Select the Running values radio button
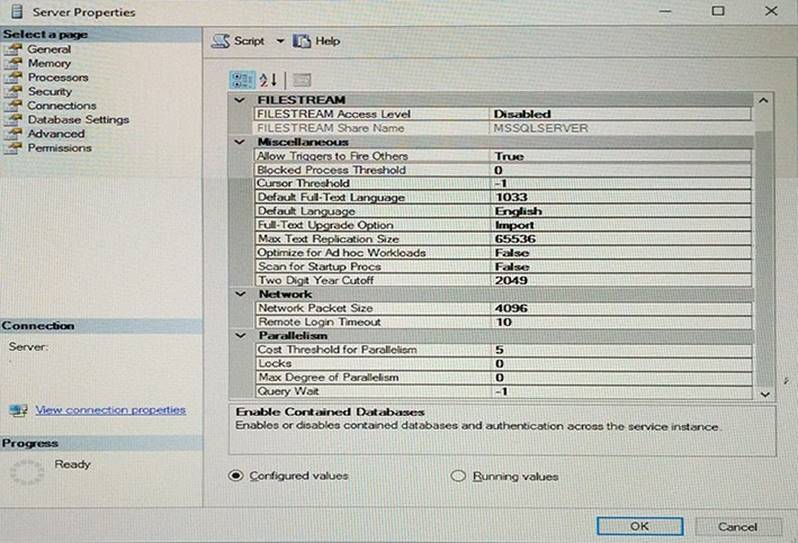The height and width of the screenshot is (543, 798). pos(459,476)
